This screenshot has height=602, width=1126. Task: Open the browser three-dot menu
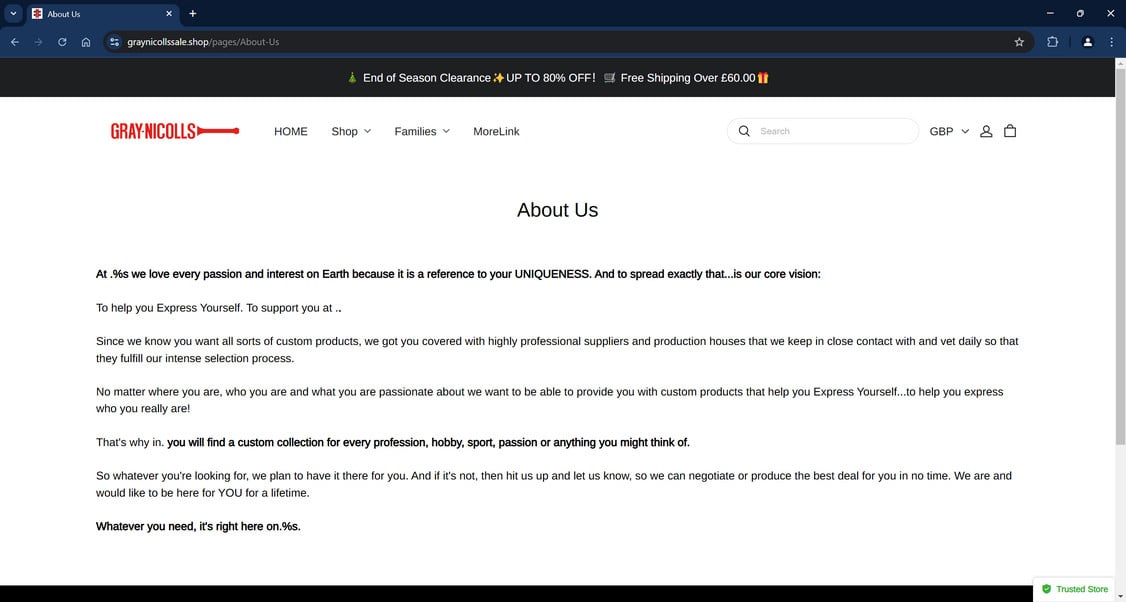click(1112, 42)
